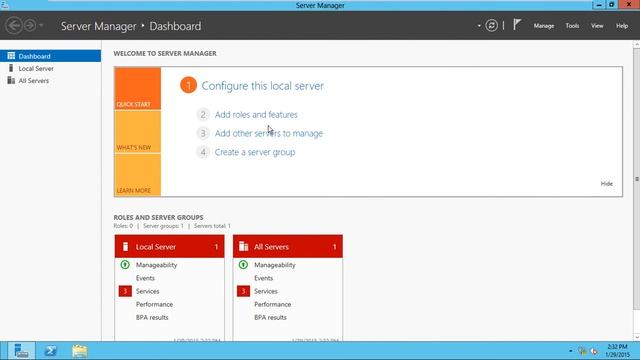Open the Quick Start tile
The height and width of the screenshot is (360, 640).
point(138,89)
